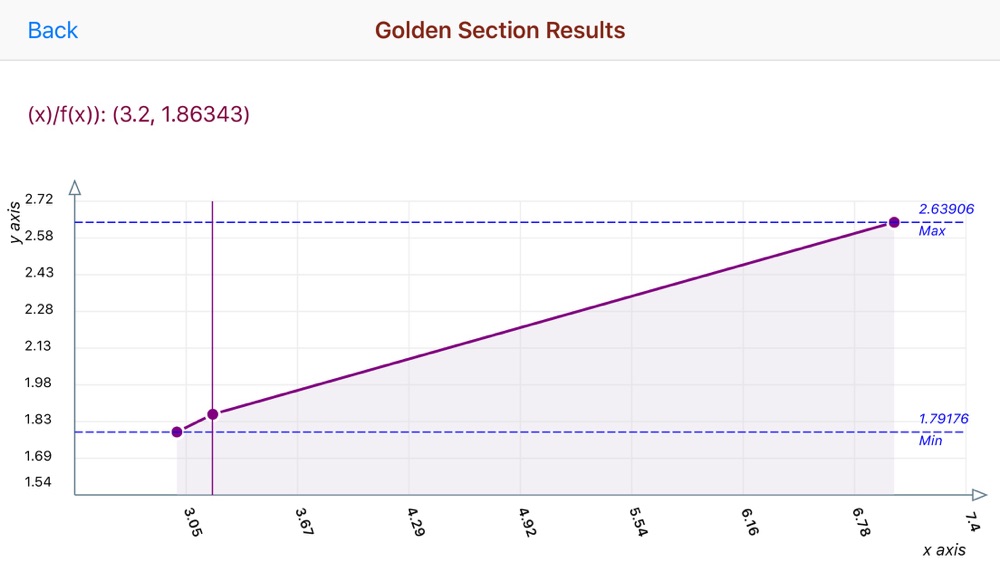Click the vertical purple cursor line
The height and width of the screenshot is (563, 1000).
[212, 319]
